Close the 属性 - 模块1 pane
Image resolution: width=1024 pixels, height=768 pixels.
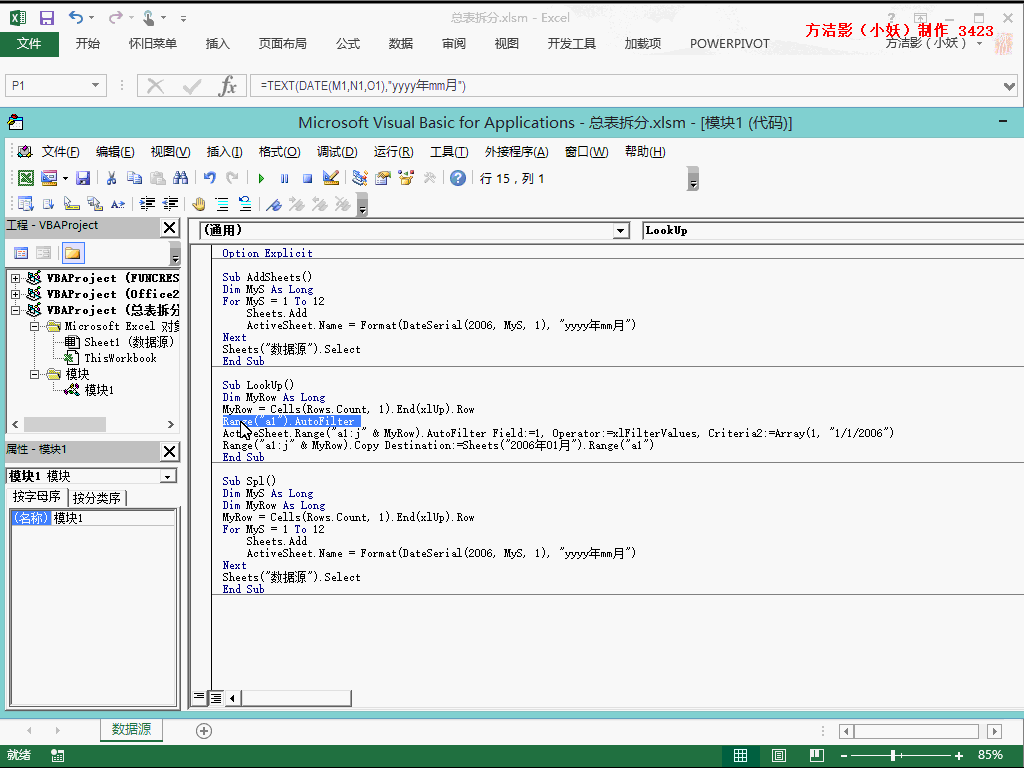(x=169, y=451)
